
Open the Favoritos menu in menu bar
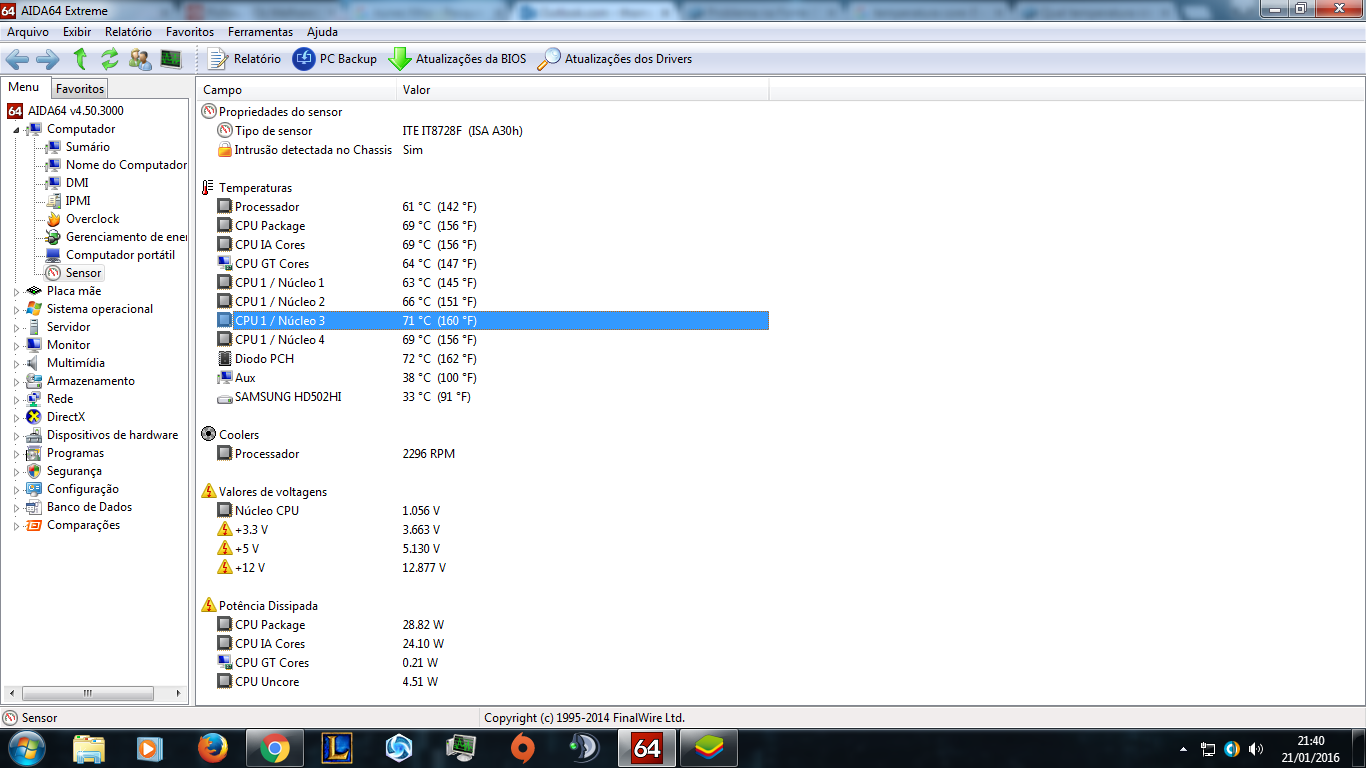coord(190,32)
